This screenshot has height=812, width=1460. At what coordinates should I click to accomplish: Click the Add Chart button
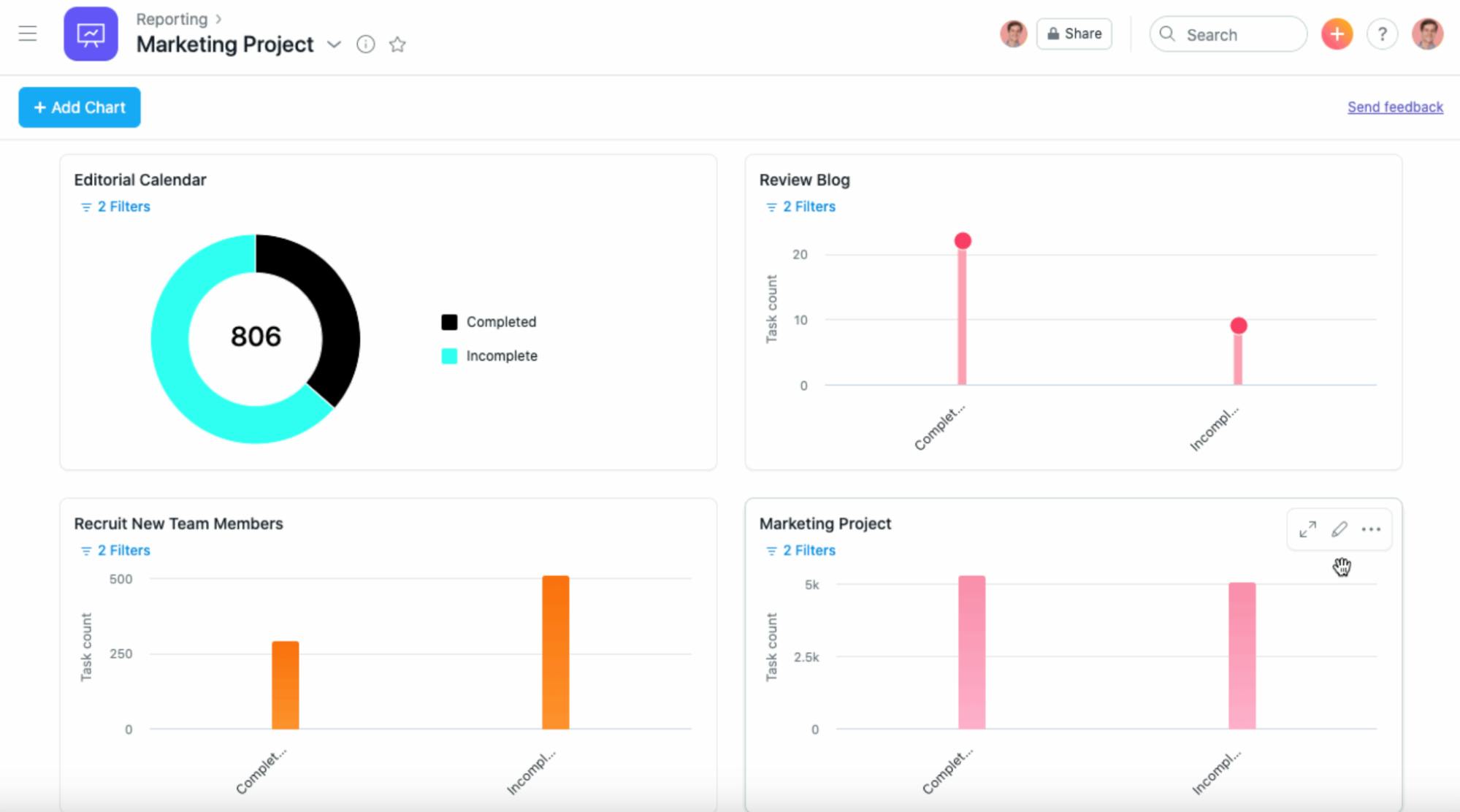(x=79, y=107)
